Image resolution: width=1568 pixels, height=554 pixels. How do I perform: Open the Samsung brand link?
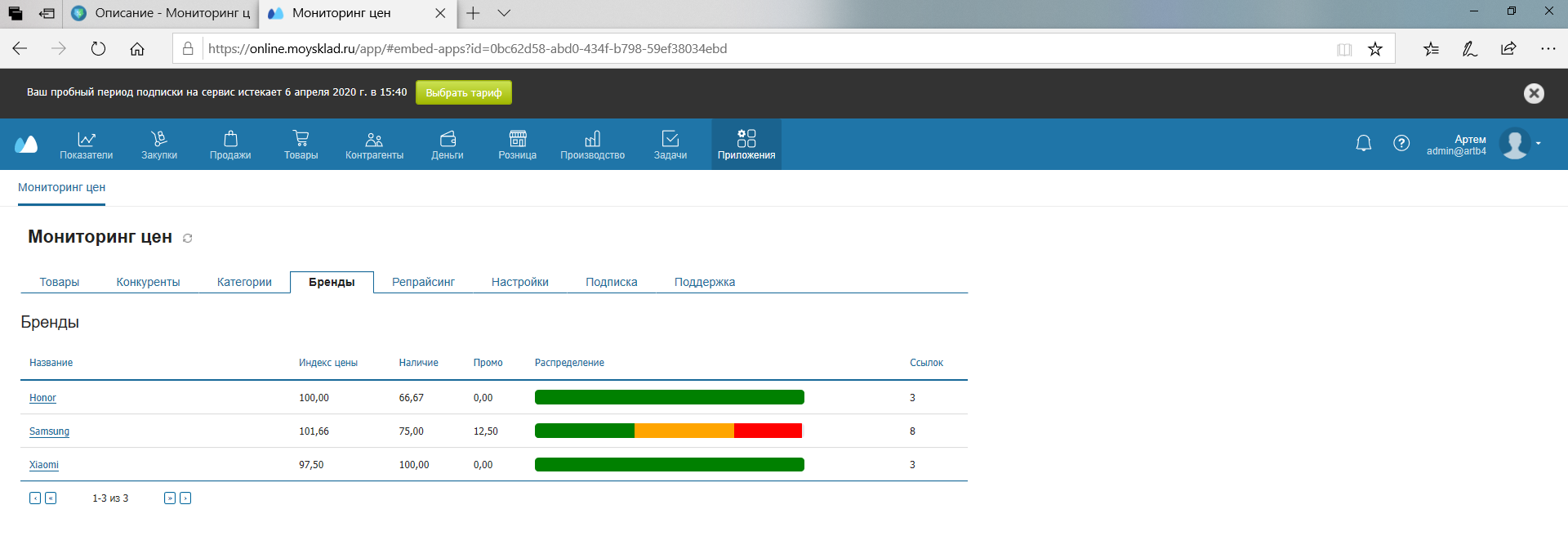click(49, 431)
